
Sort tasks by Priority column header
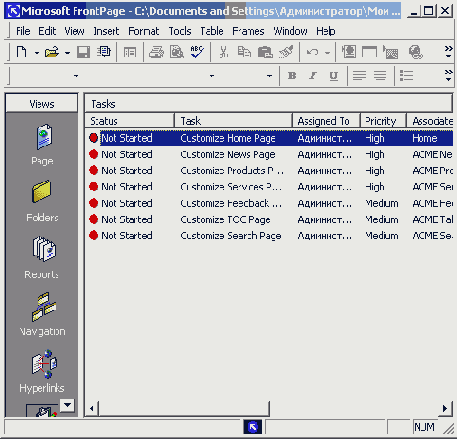[383, 121]
